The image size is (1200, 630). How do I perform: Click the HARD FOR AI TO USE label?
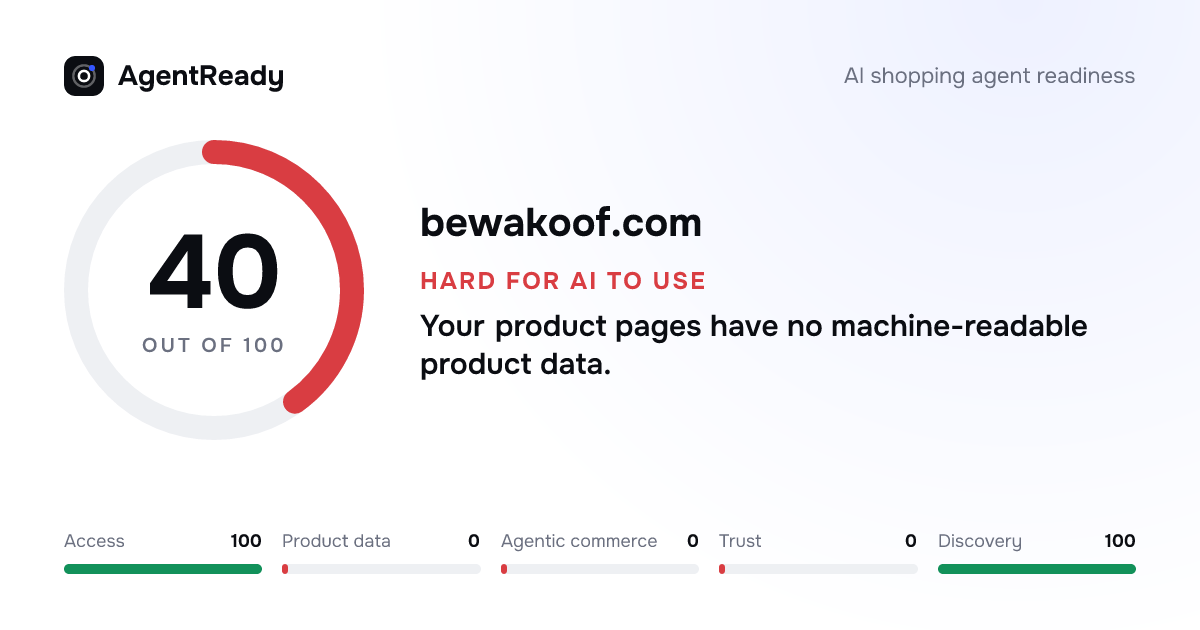coord(563,281)
